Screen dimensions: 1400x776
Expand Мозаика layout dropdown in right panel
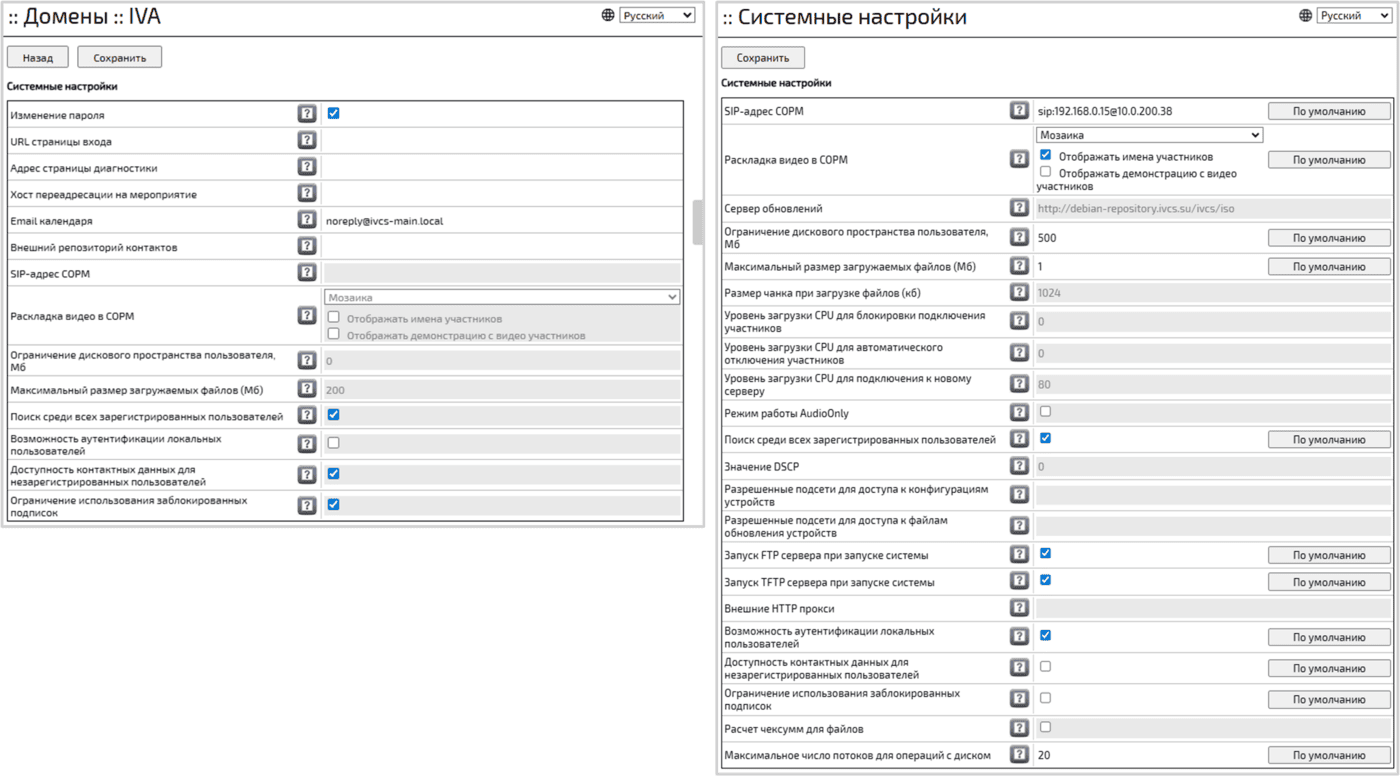click(1149, 135)
